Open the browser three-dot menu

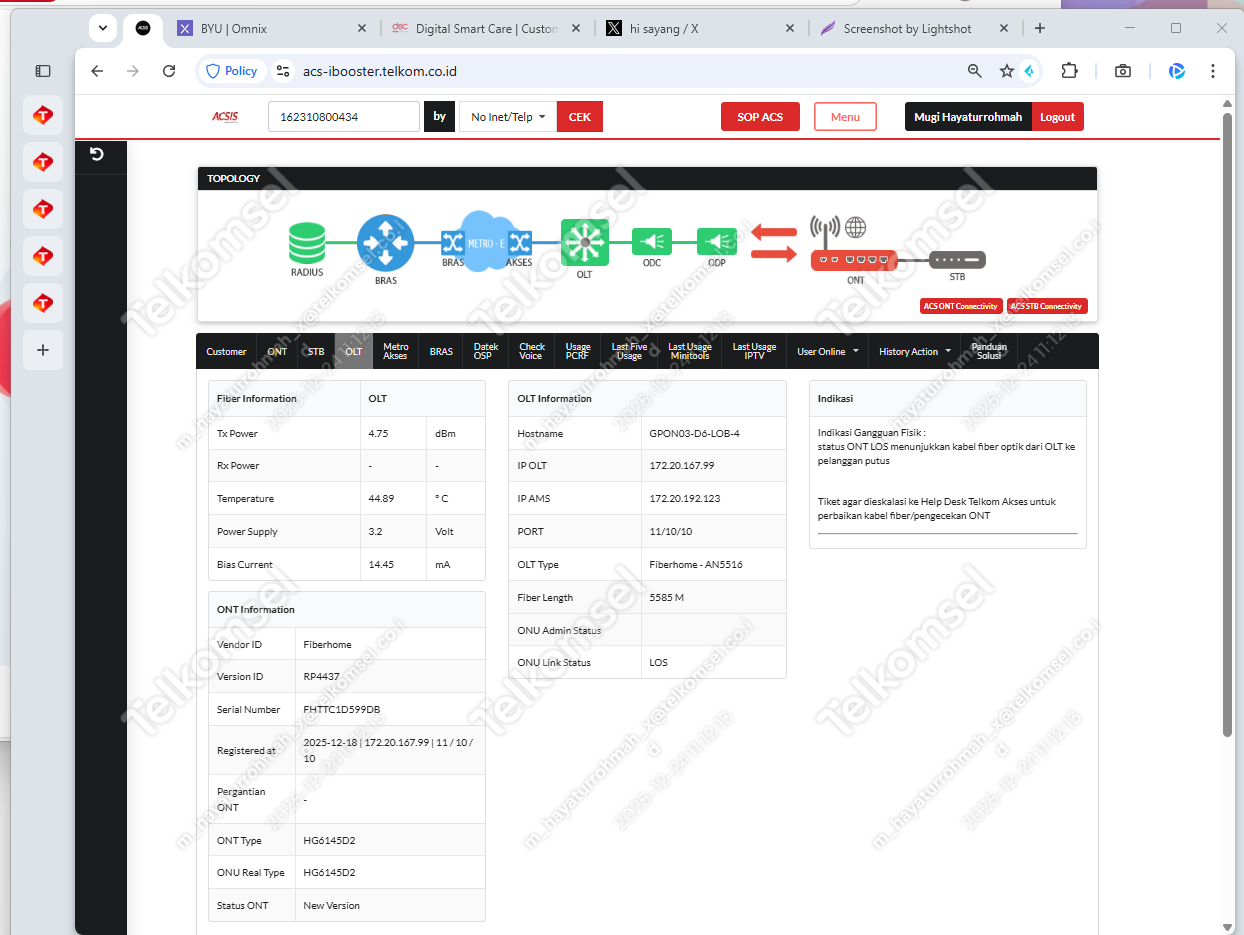pyautogui.click(x=1213, y=71)
